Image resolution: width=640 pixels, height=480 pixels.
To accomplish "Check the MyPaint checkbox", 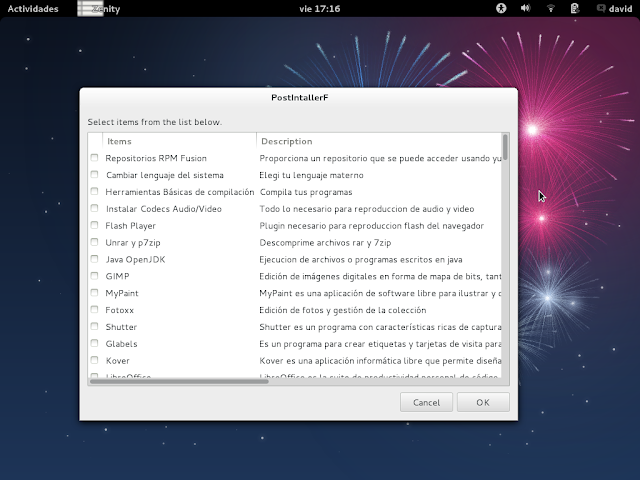I will (94, 293).
